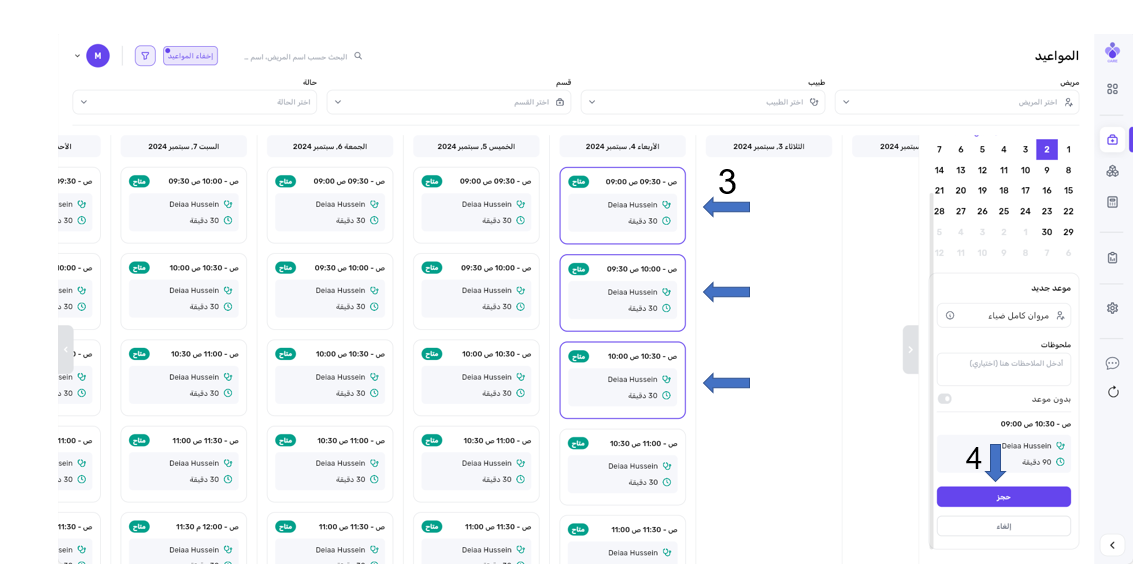Click the إلغاء cancel button

1003,526
